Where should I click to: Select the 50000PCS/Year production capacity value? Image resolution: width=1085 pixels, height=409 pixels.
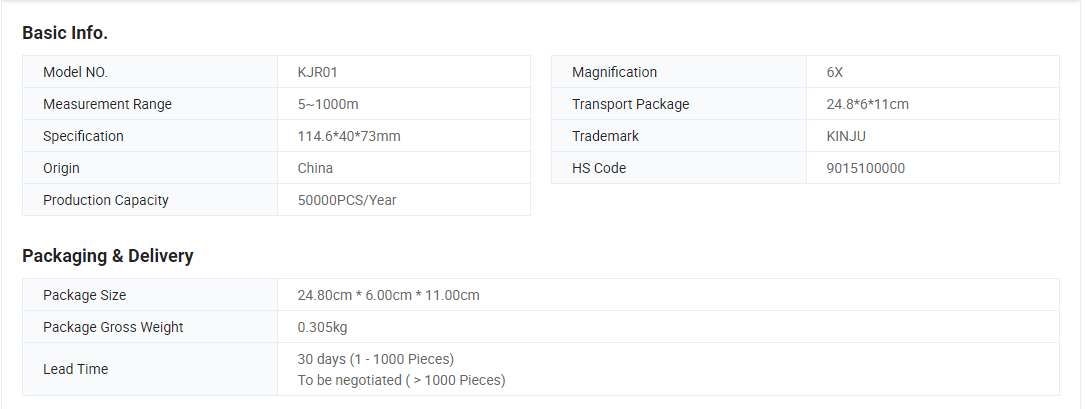(347, 201)
